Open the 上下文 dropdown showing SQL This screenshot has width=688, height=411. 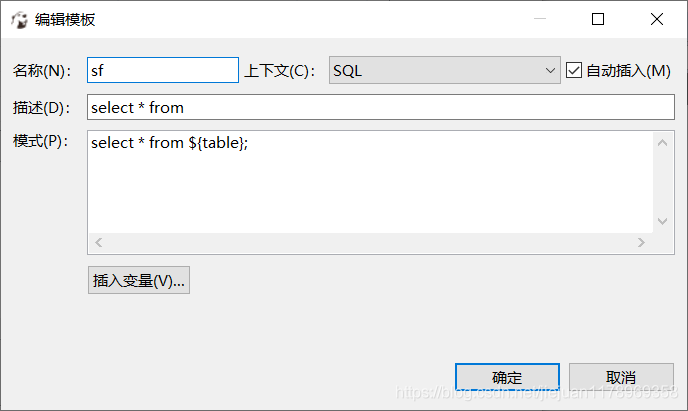click(445, 70)
